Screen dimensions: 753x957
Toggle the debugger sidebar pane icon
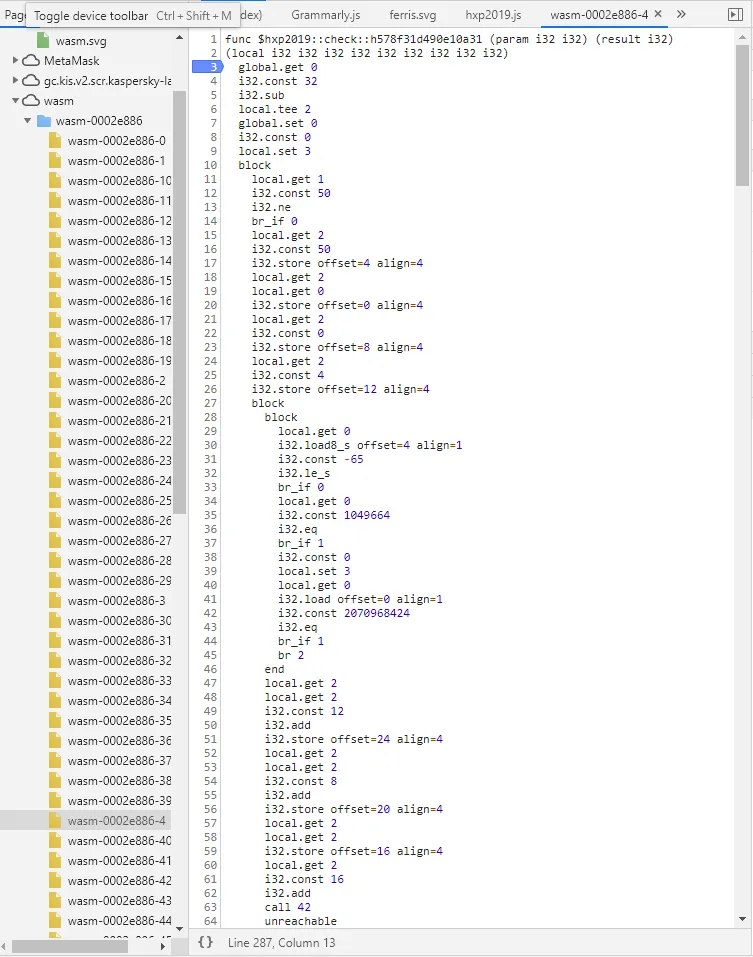[736, 14]
